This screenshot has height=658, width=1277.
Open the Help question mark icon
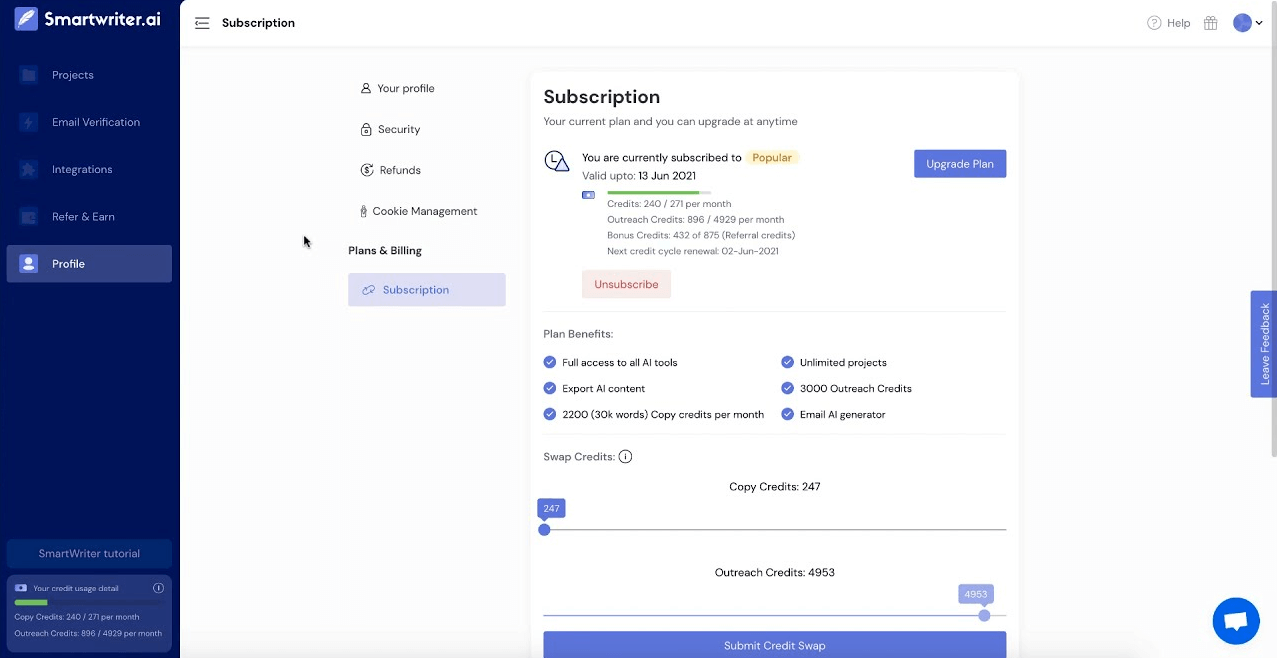(1154, 23)
